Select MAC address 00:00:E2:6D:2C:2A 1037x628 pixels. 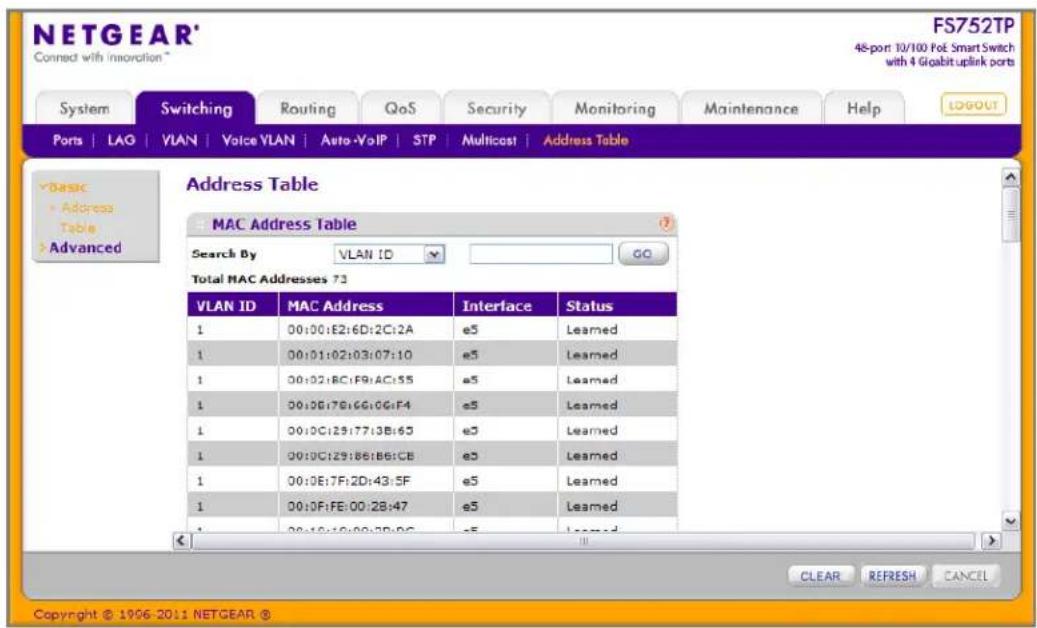pyautogui.click(x=350, y=329)
